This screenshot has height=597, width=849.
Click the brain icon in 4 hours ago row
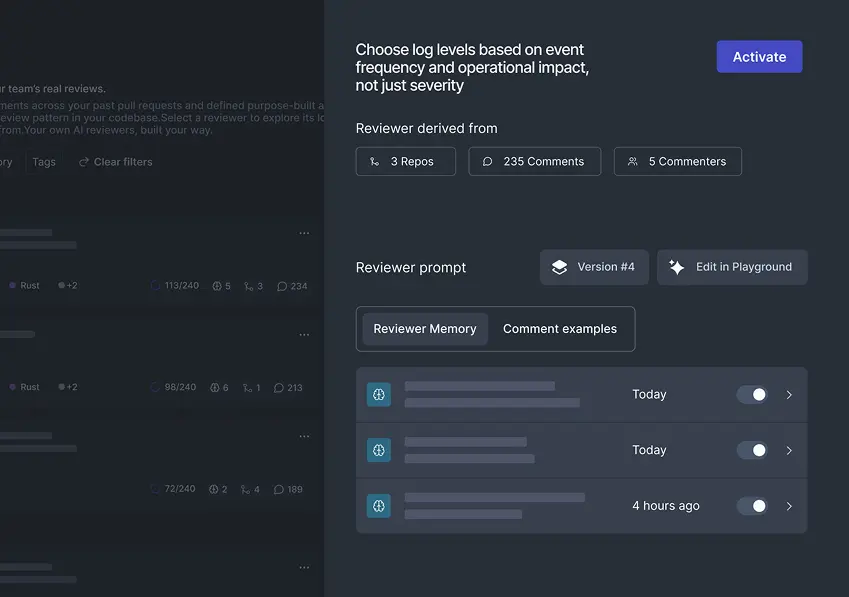coord(379,506)
